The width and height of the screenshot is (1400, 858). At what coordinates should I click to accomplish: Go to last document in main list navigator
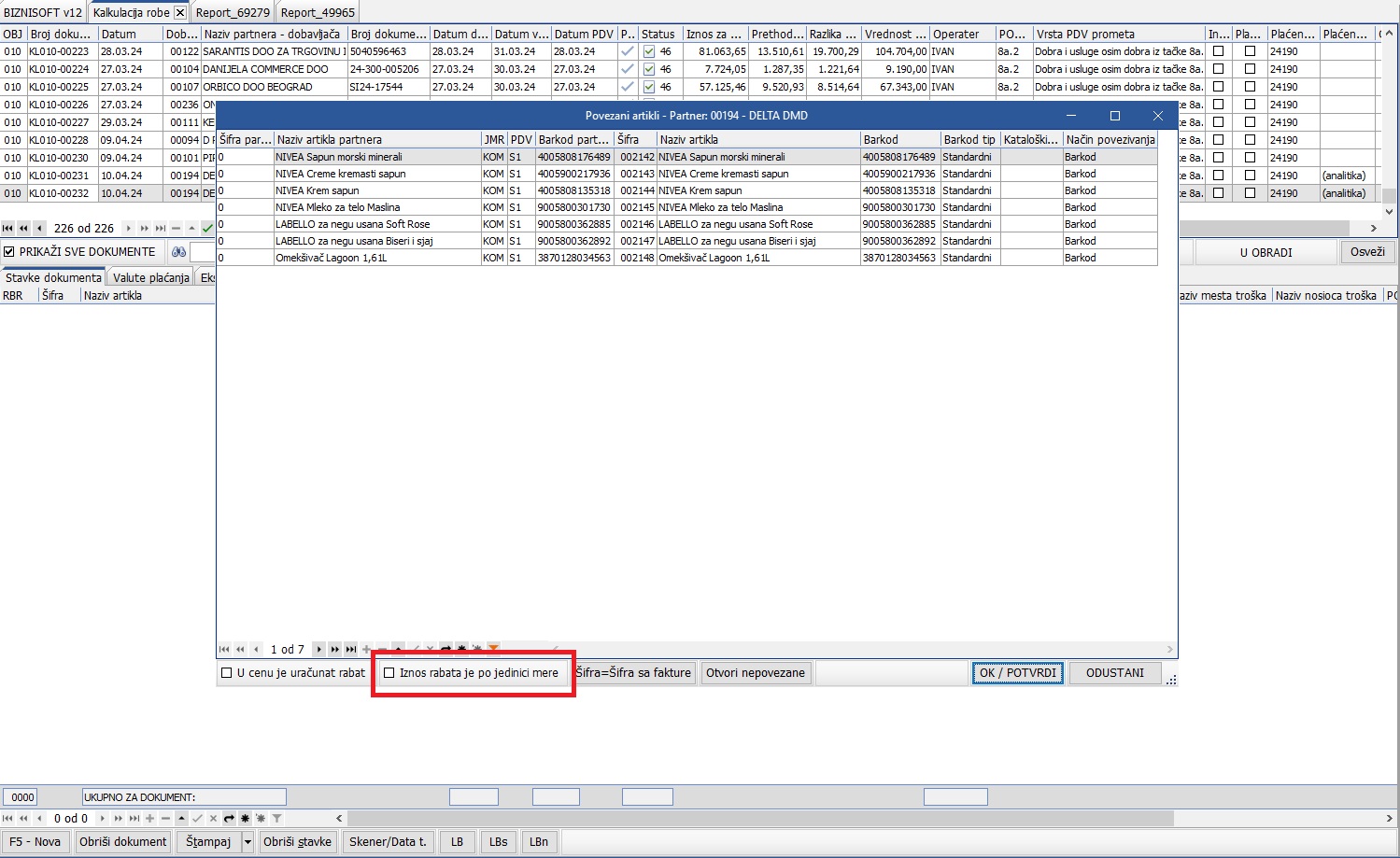tap(160, 228)
